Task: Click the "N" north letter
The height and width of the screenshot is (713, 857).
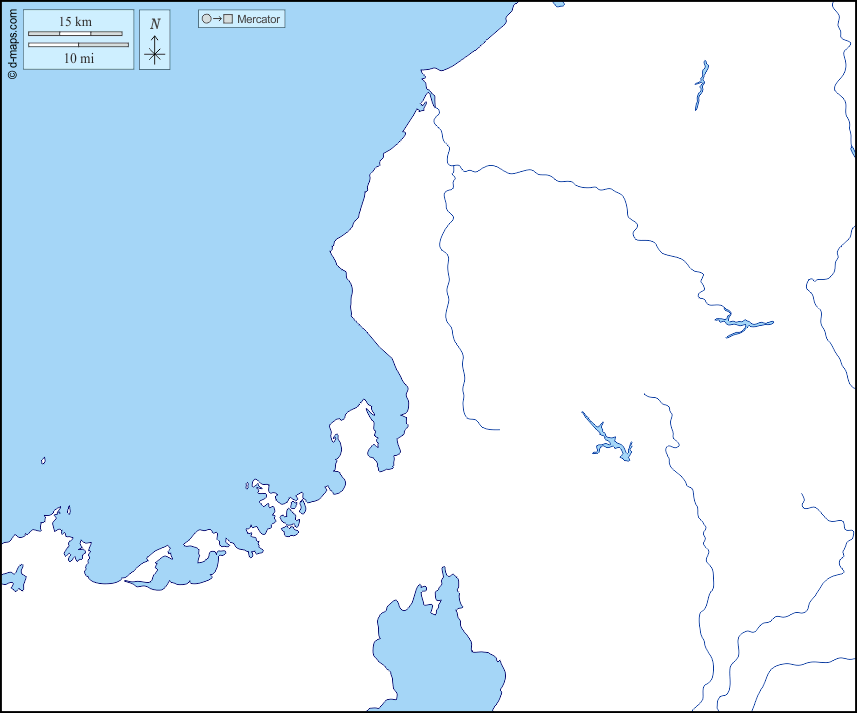Action: 155,24
